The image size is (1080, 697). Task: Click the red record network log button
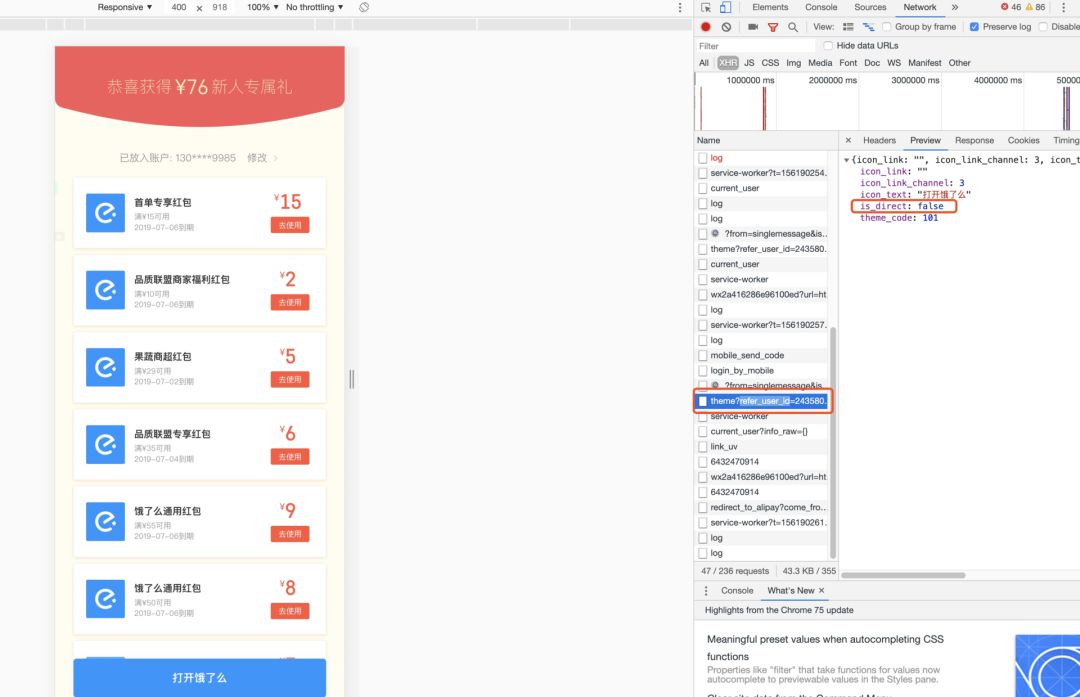[705, 27]
